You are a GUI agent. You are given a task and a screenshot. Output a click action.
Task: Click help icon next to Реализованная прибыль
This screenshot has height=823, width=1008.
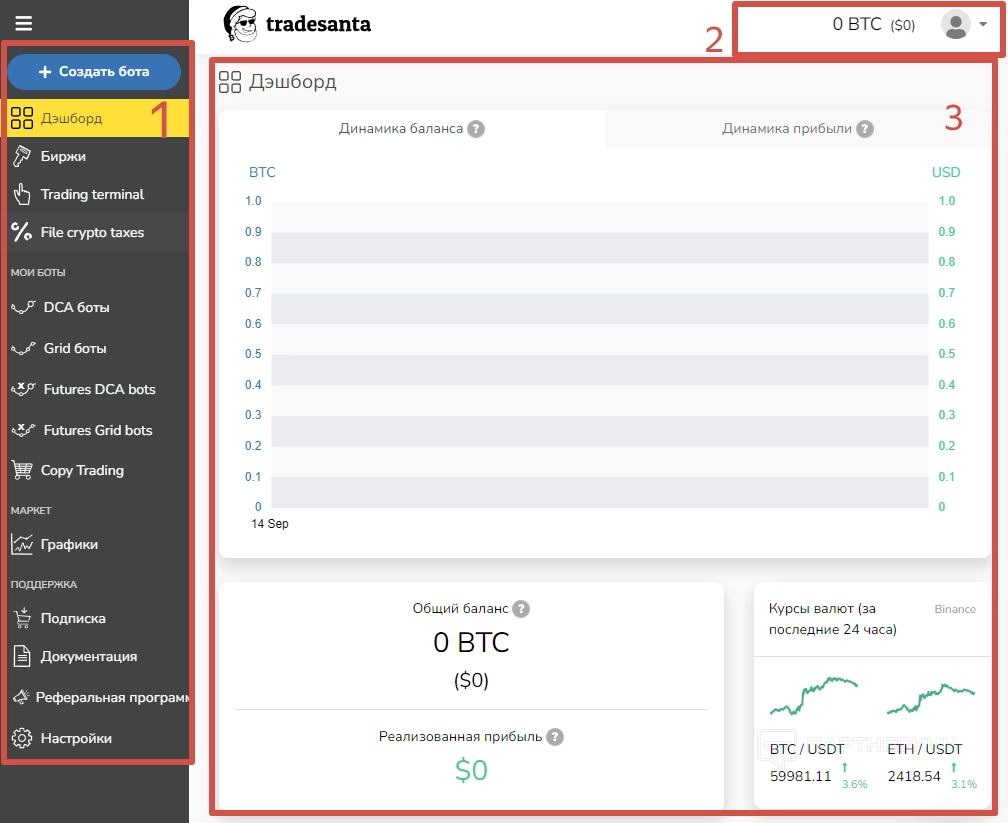[x=555, y=737]
